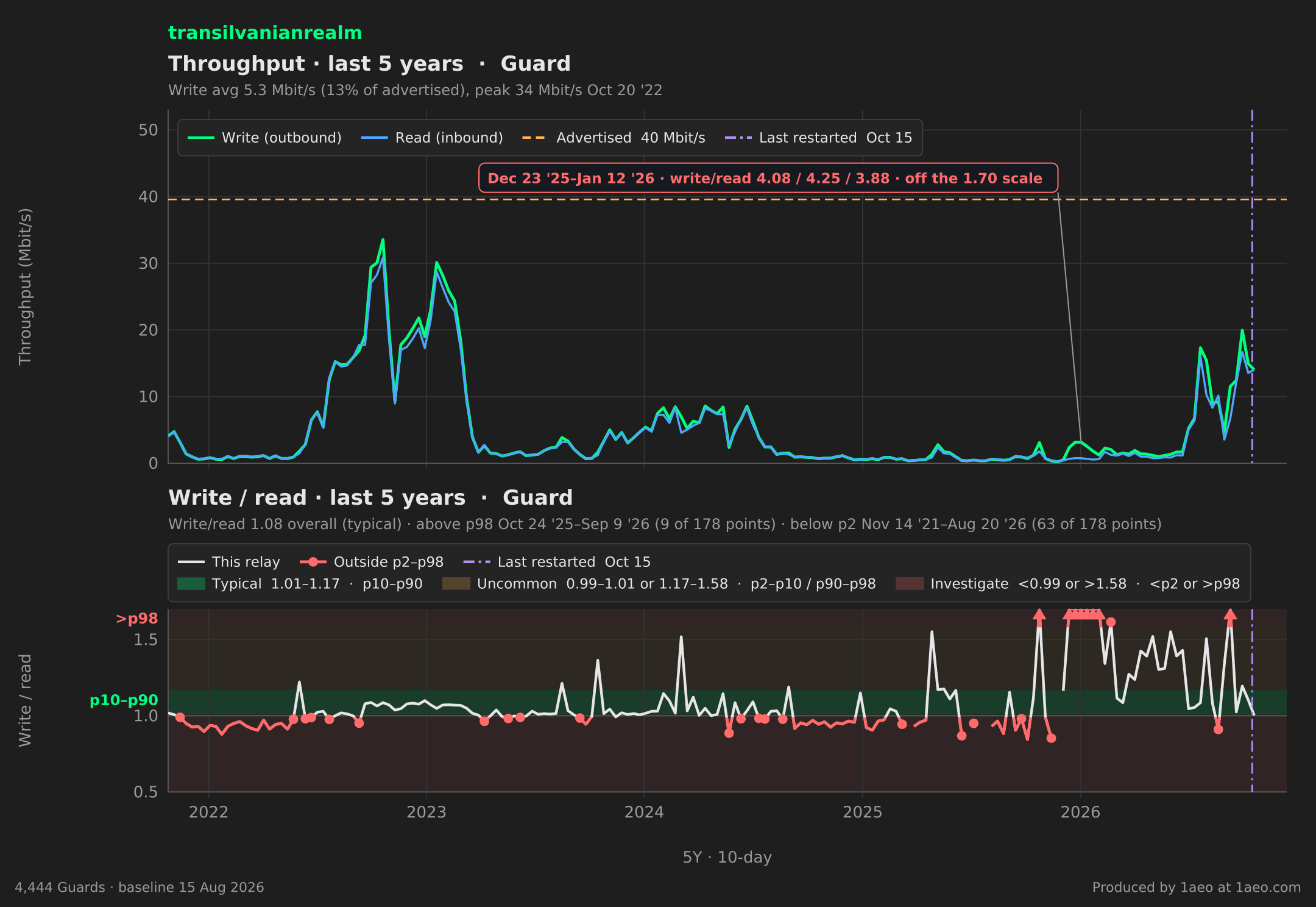Select the Write (outbound) legend entry
1316x907 pixels.
(x=265, y=138)
